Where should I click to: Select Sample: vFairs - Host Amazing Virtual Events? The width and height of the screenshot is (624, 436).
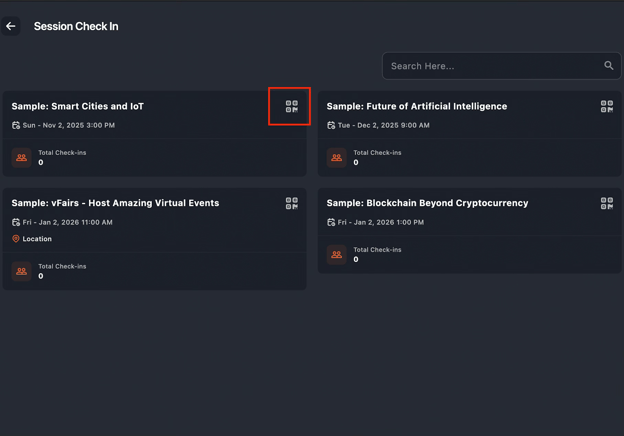tap(115, 203)
